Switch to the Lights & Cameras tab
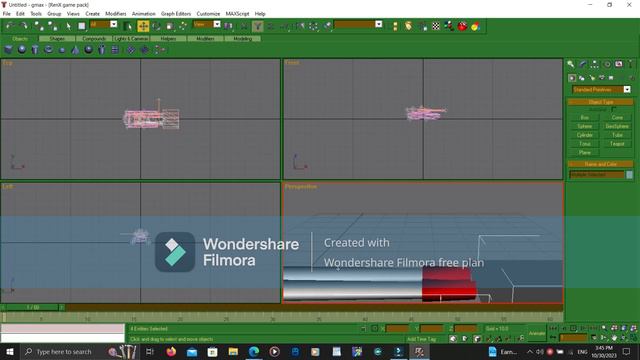This screenshot has height=360, width=640. 131,38
